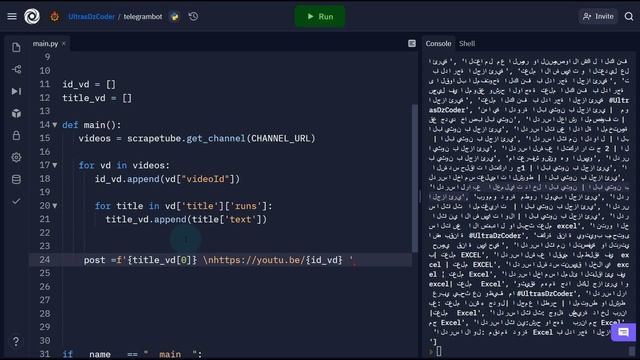Place cursor on 'id_vd = []' line
Image resolution: width=640 pixels, height=360 pixels.
pyautogui.click(x=89, y=84)
